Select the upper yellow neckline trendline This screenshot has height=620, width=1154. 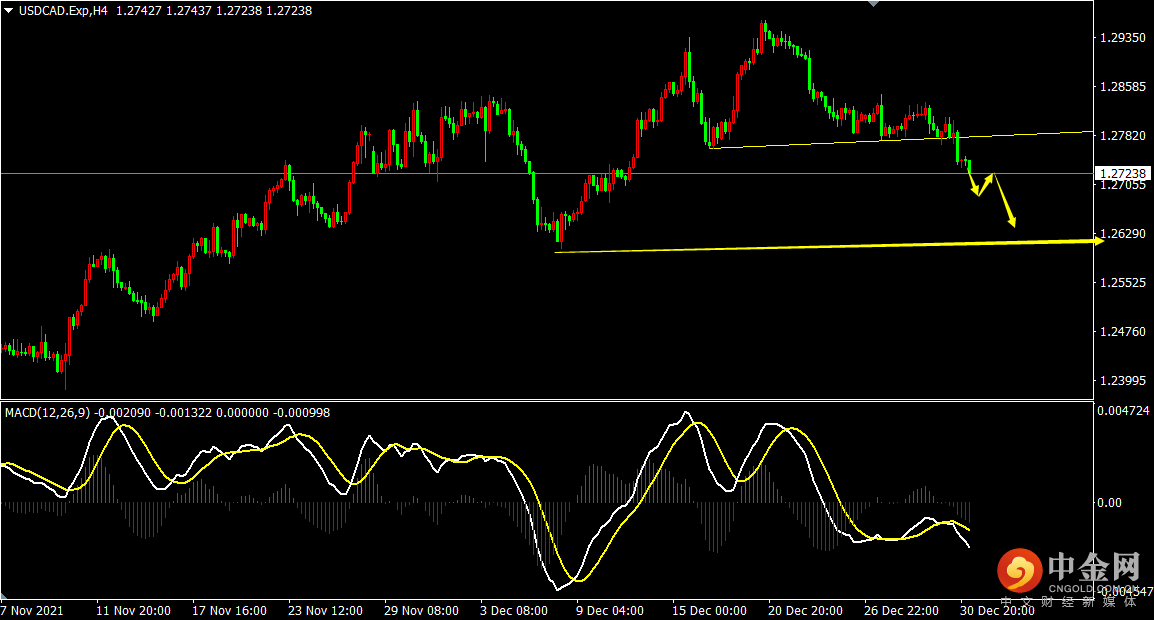point(901,139)
